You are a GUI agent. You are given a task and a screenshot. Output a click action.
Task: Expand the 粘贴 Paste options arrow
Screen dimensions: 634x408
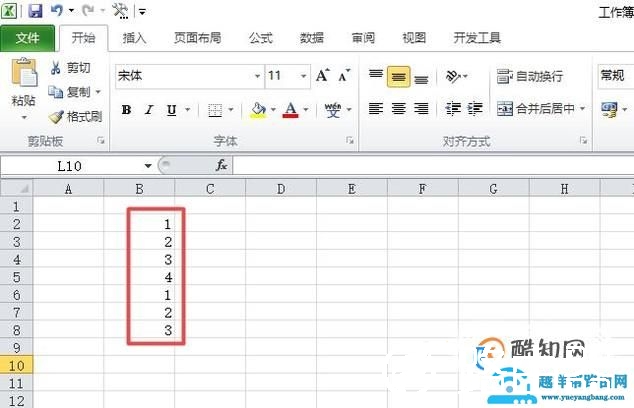coord(24,117)
